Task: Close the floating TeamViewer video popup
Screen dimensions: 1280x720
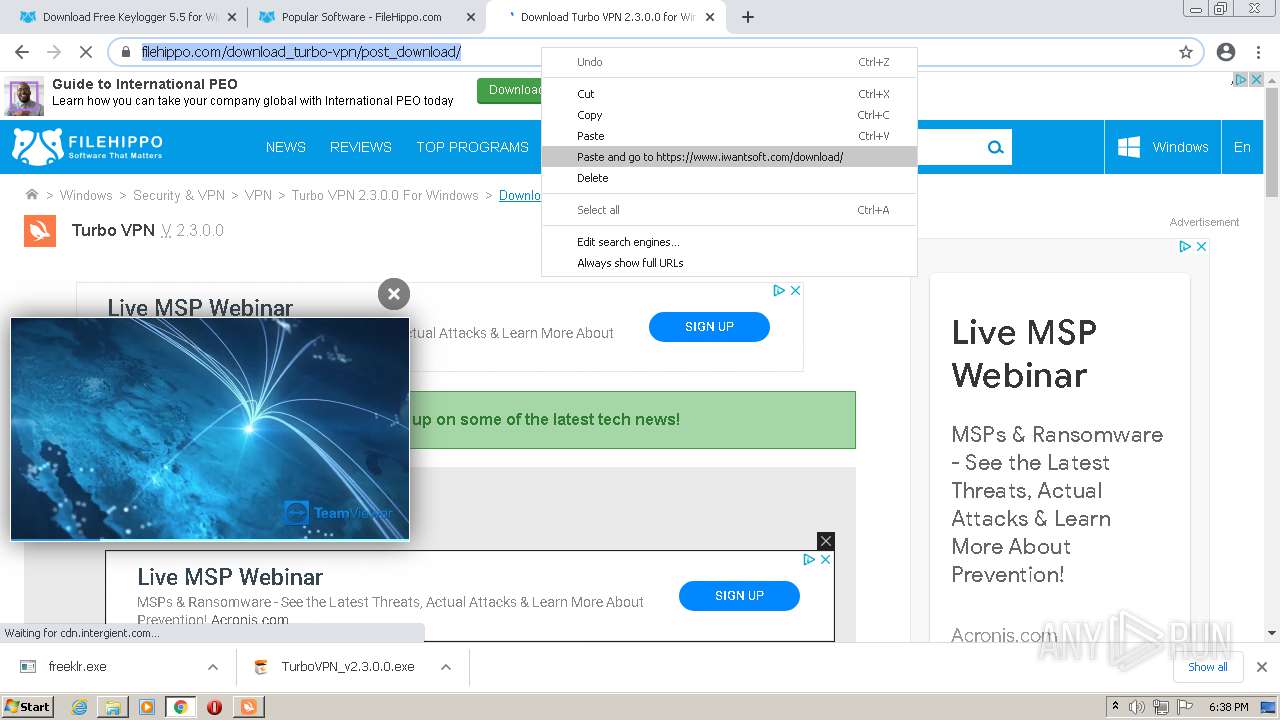Action: pyautogui.click(x=394, y=293)
